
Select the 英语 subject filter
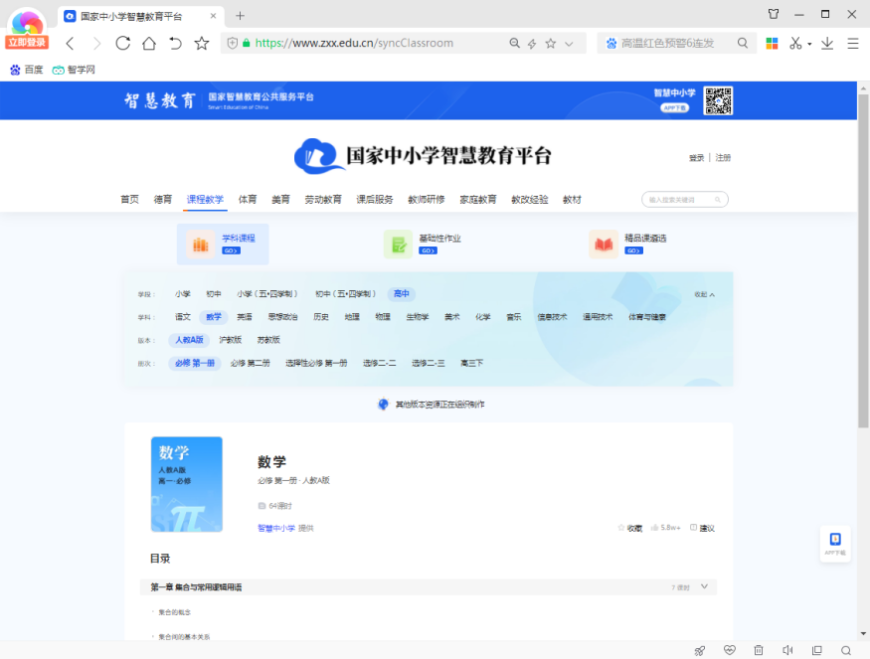245,317
